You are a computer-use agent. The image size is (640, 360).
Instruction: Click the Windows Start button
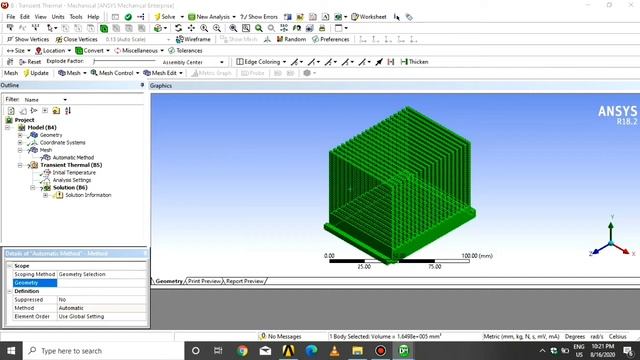click(11, 351)
